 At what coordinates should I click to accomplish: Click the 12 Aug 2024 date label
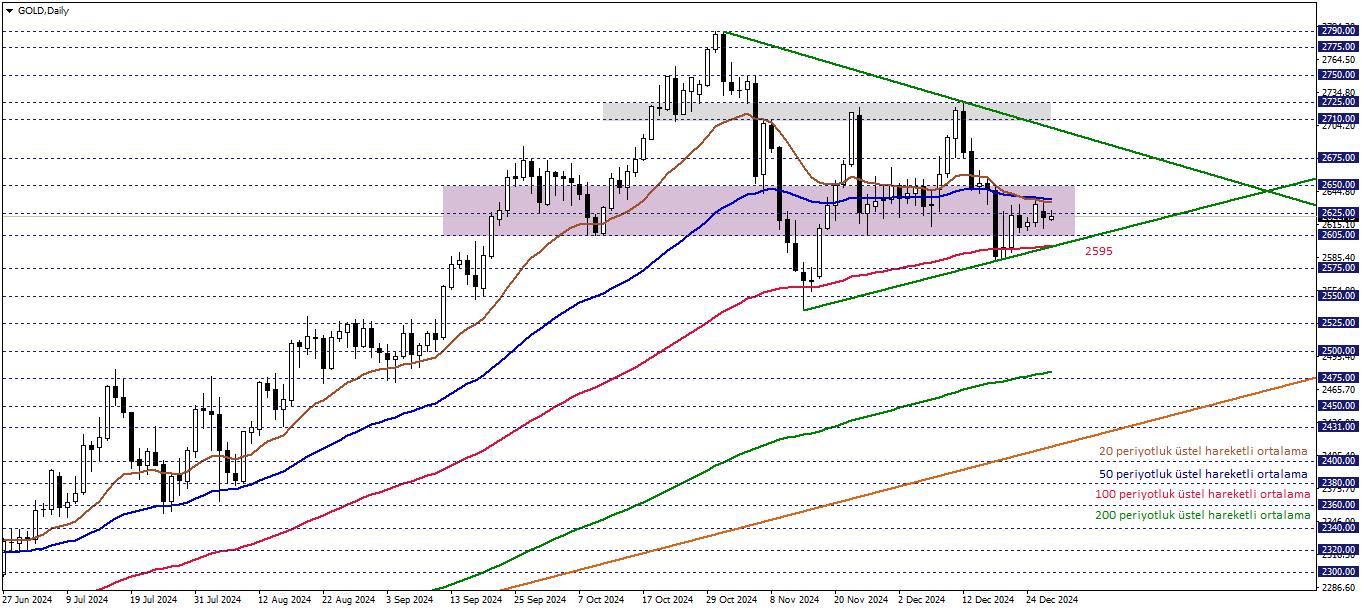tap(282, 600)
